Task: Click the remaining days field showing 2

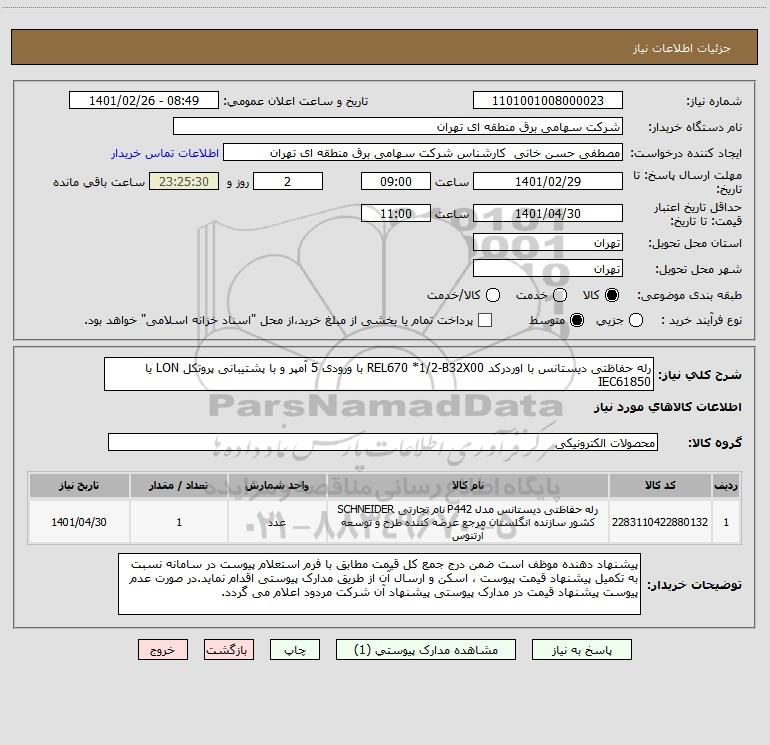Action: (288, 181)
